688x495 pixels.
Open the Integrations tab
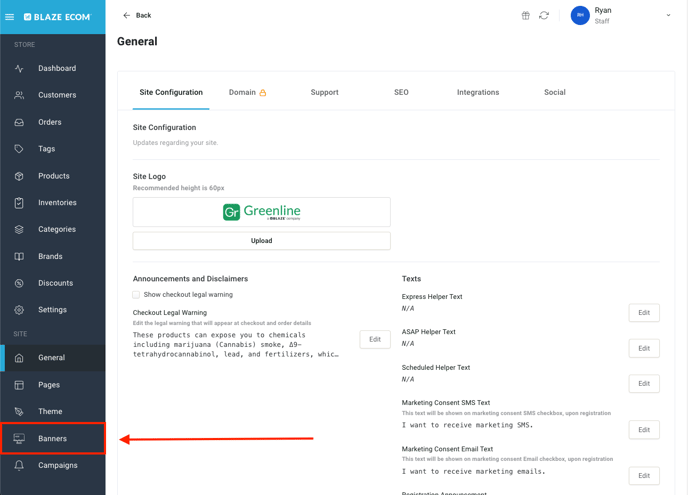[x=477, y=92]
